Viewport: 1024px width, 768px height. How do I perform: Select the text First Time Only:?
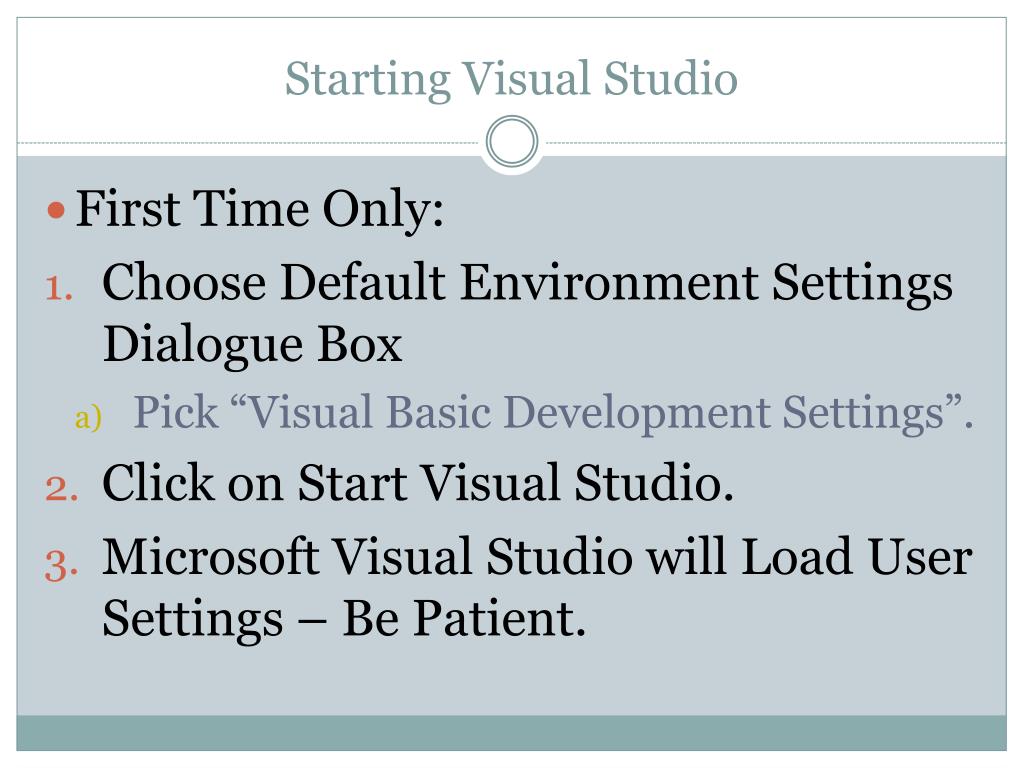(x=260, y=209)
